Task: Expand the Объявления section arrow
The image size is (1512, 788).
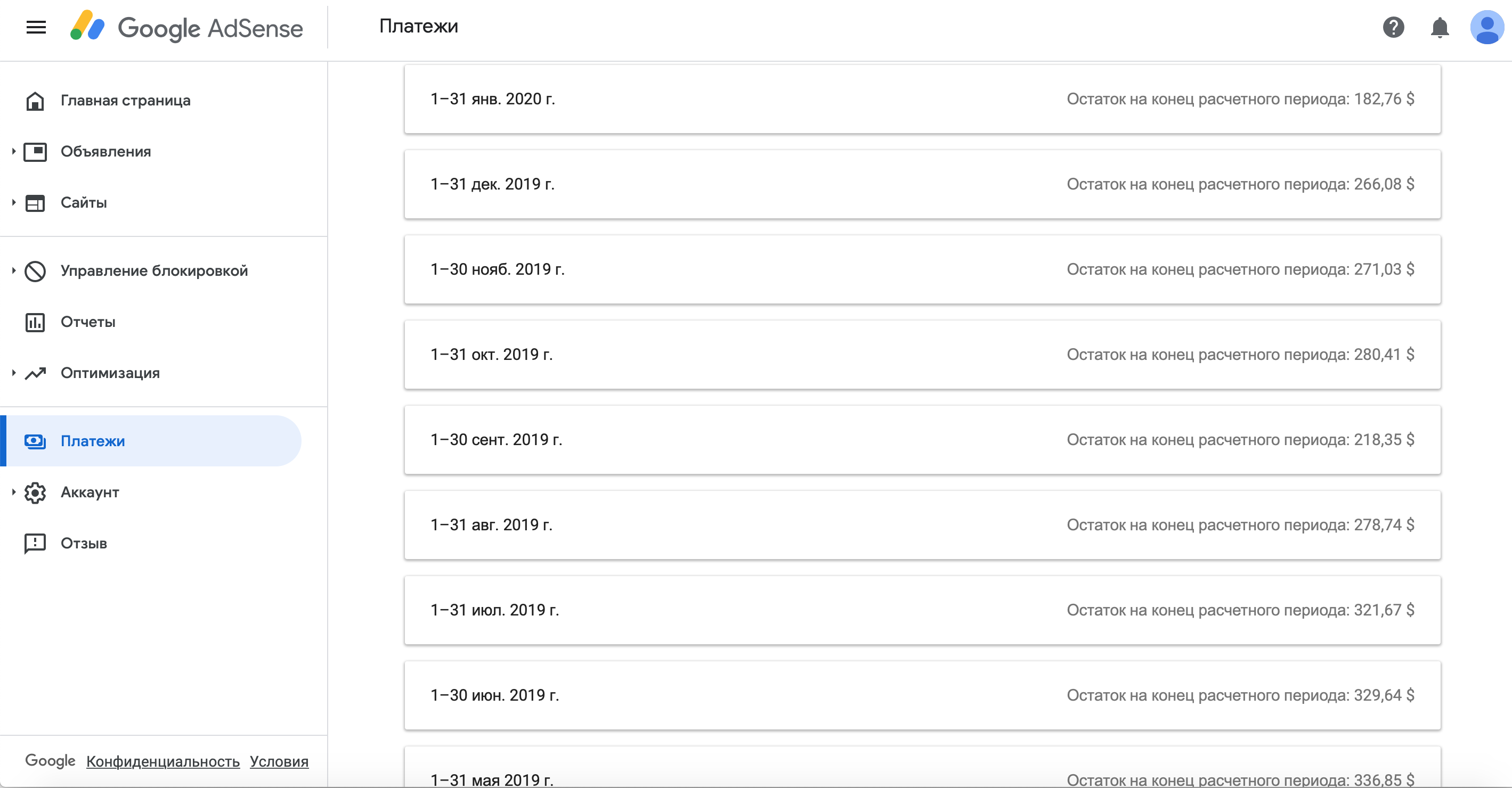Action: (x=13, y=151)
